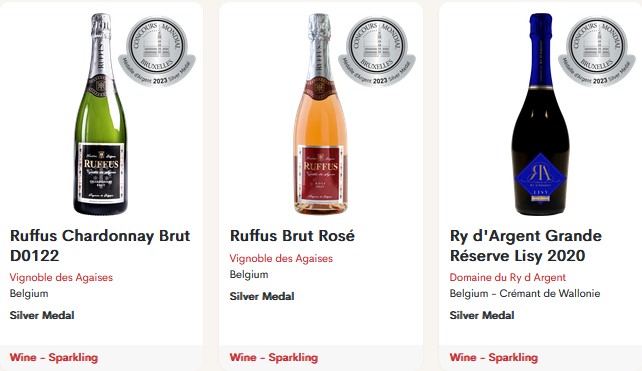This screenshot has height=371, width=642.
Task: Open the Ruffus Brut Rosé title
Action: 292,235
